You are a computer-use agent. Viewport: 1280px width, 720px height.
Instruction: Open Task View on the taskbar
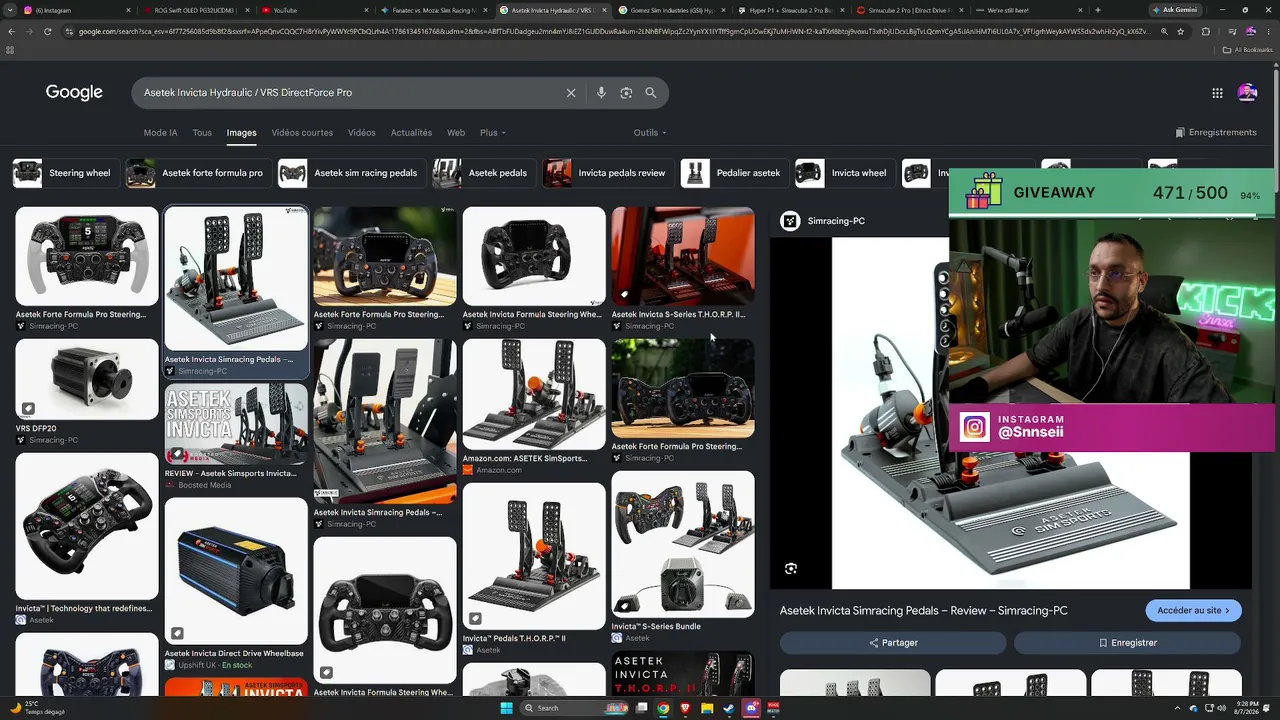[644, 708]
